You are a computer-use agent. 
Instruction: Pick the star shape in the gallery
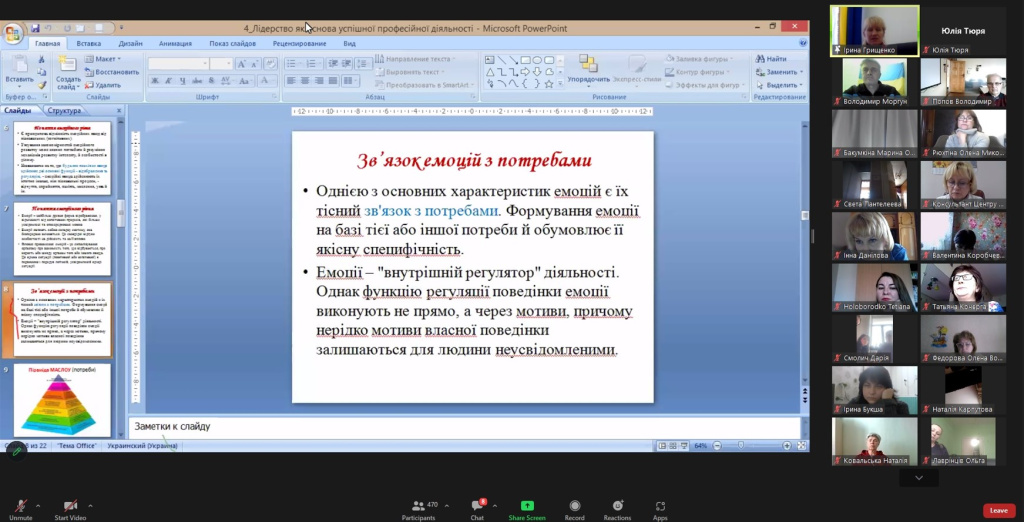pos(549,84)
